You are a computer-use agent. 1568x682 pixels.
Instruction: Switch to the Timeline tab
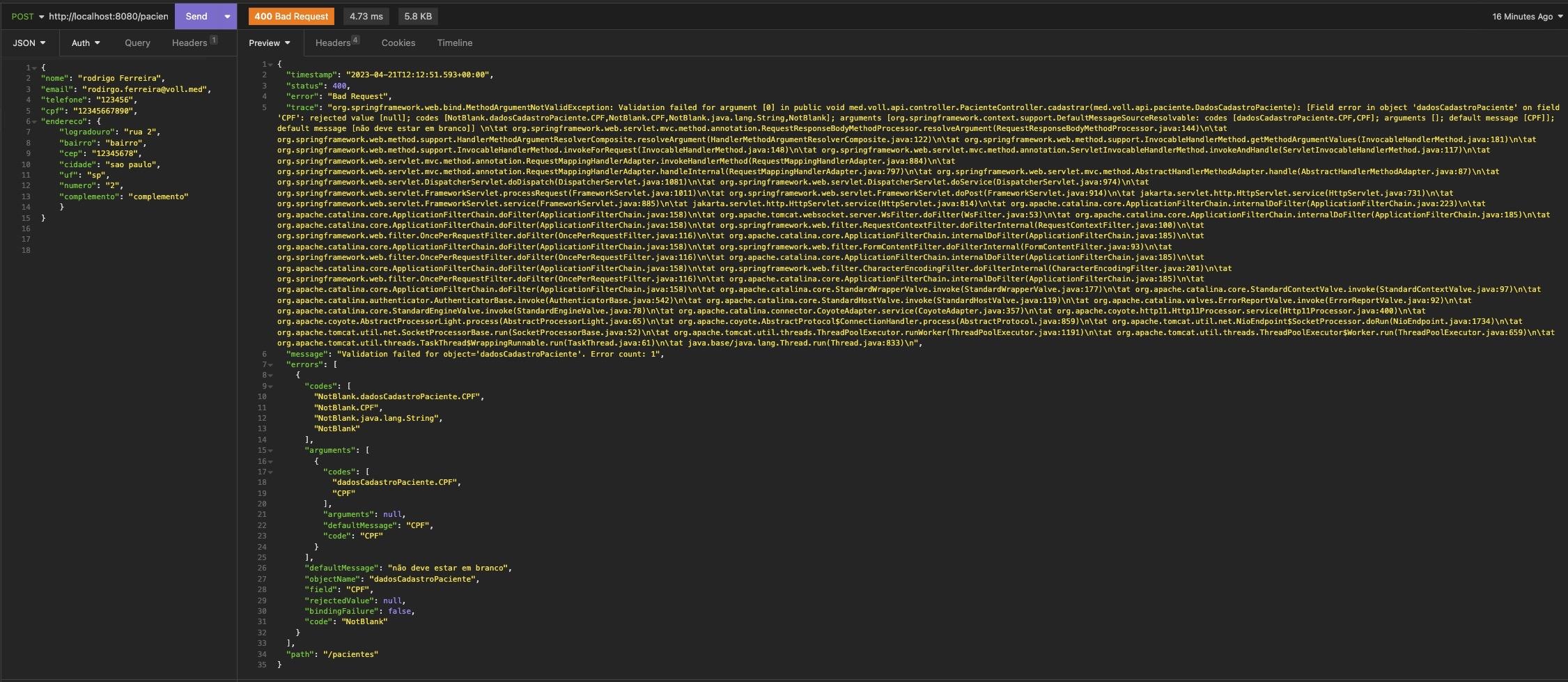click(x=455, y=42)
